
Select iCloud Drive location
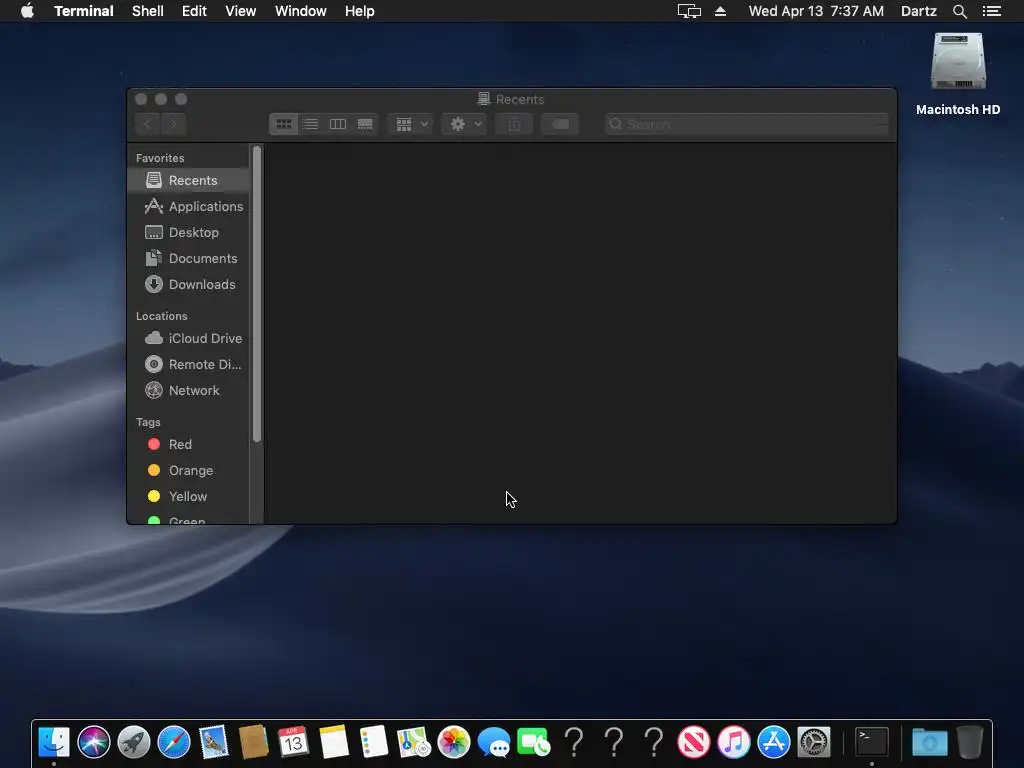[x=188, y=338]
